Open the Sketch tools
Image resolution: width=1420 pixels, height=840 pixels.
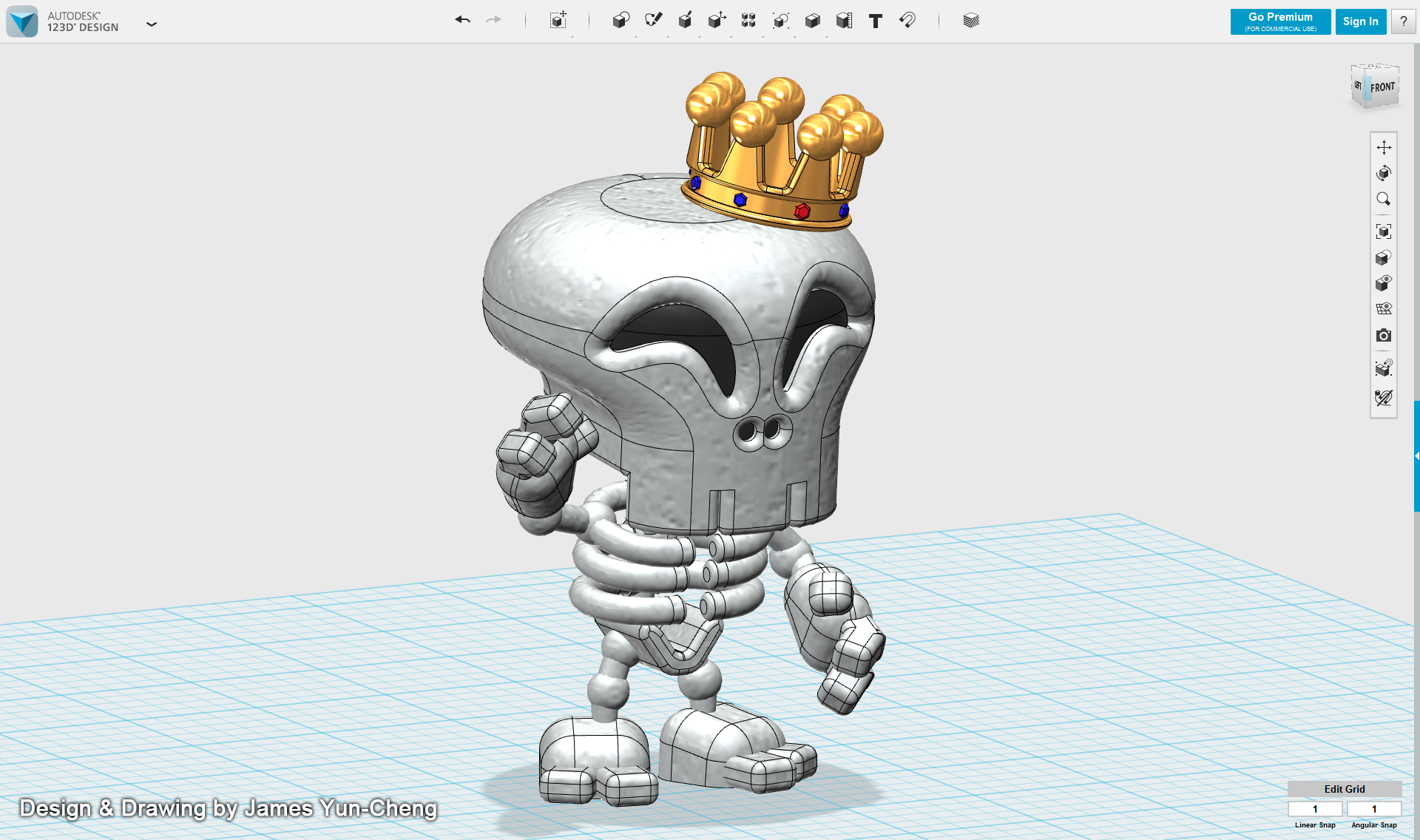click(x=653, y=20)
